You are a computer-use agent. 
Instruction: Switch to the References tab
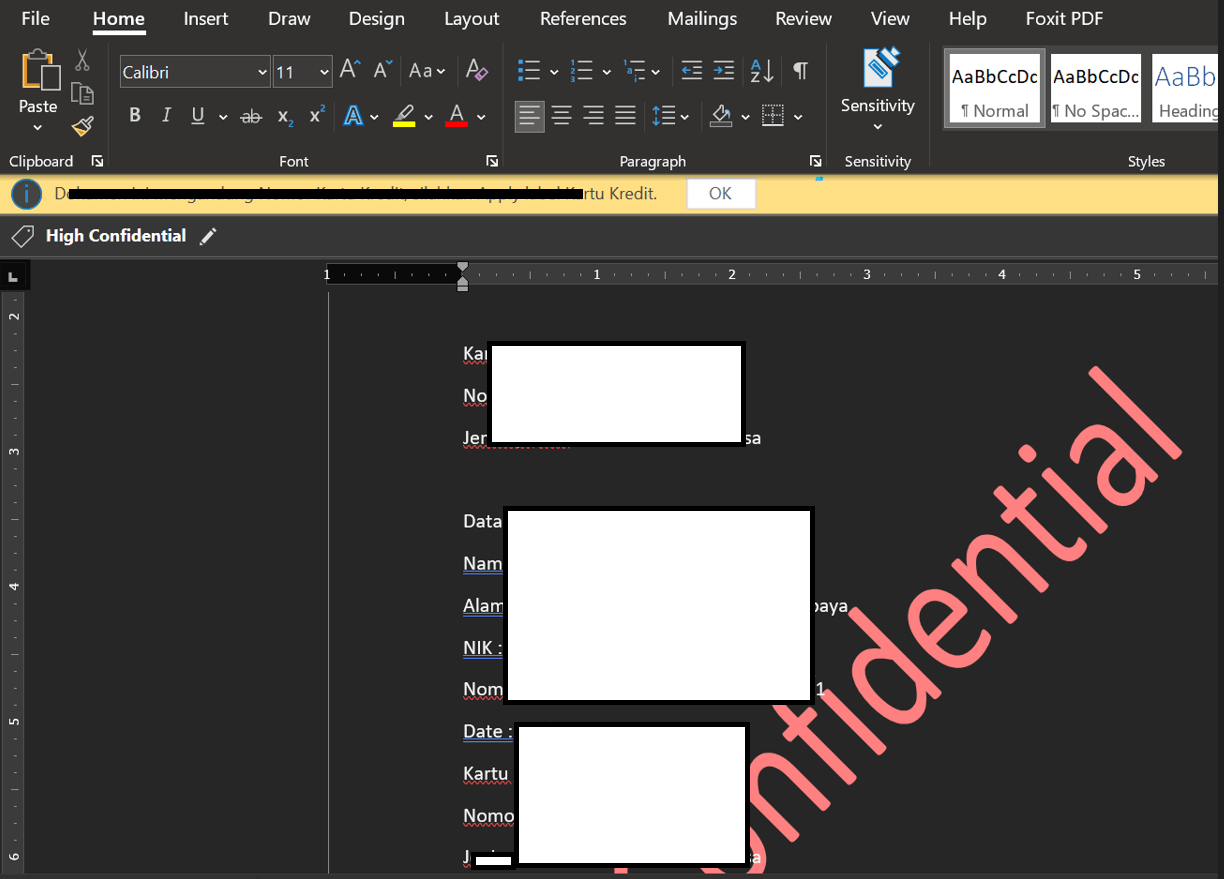(x=583, y=19)
